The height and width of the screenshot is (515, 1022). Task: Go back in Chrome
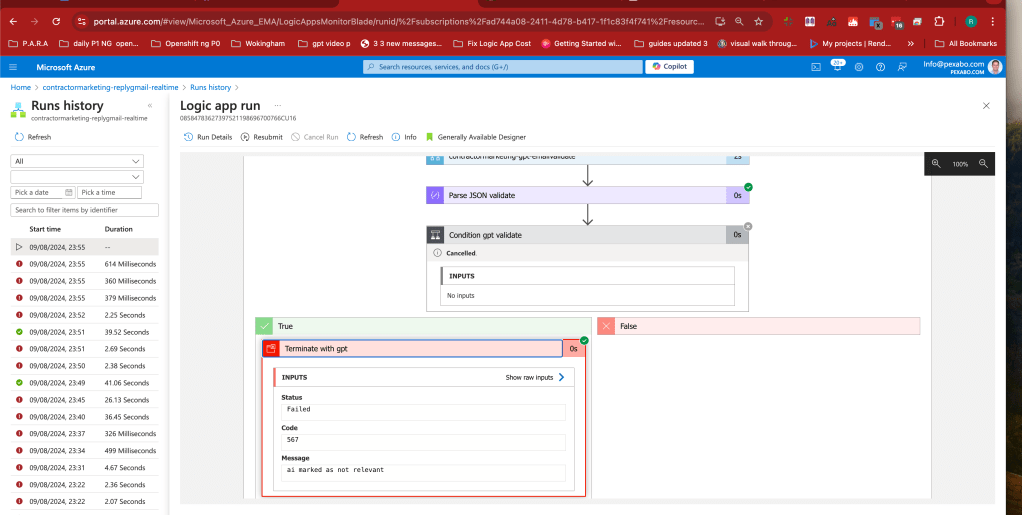[x=14, y=22]
